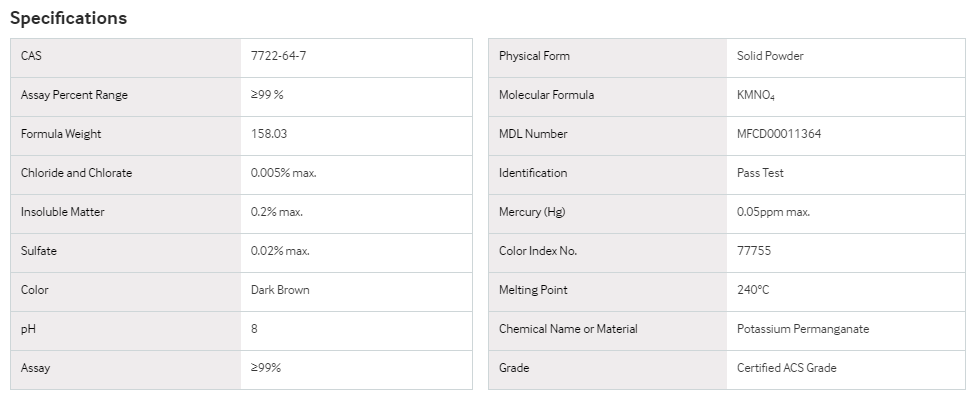Click the Assay ≥99% value cell
Screen dimensions: 972x396
[x=356, y=368]
